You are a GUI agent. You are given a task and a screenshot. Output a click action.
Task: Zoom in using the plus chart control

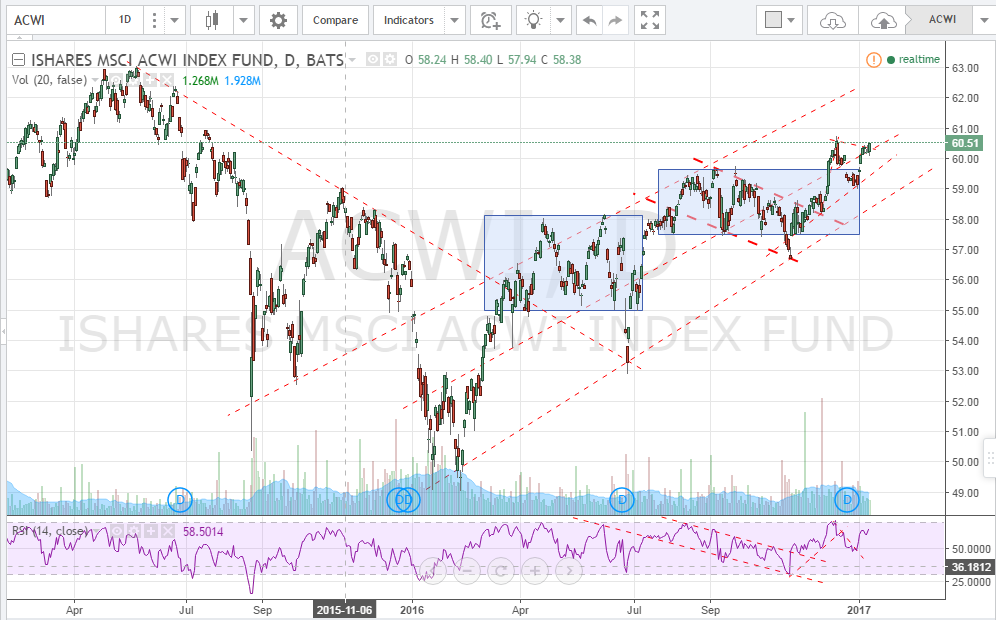535,570
